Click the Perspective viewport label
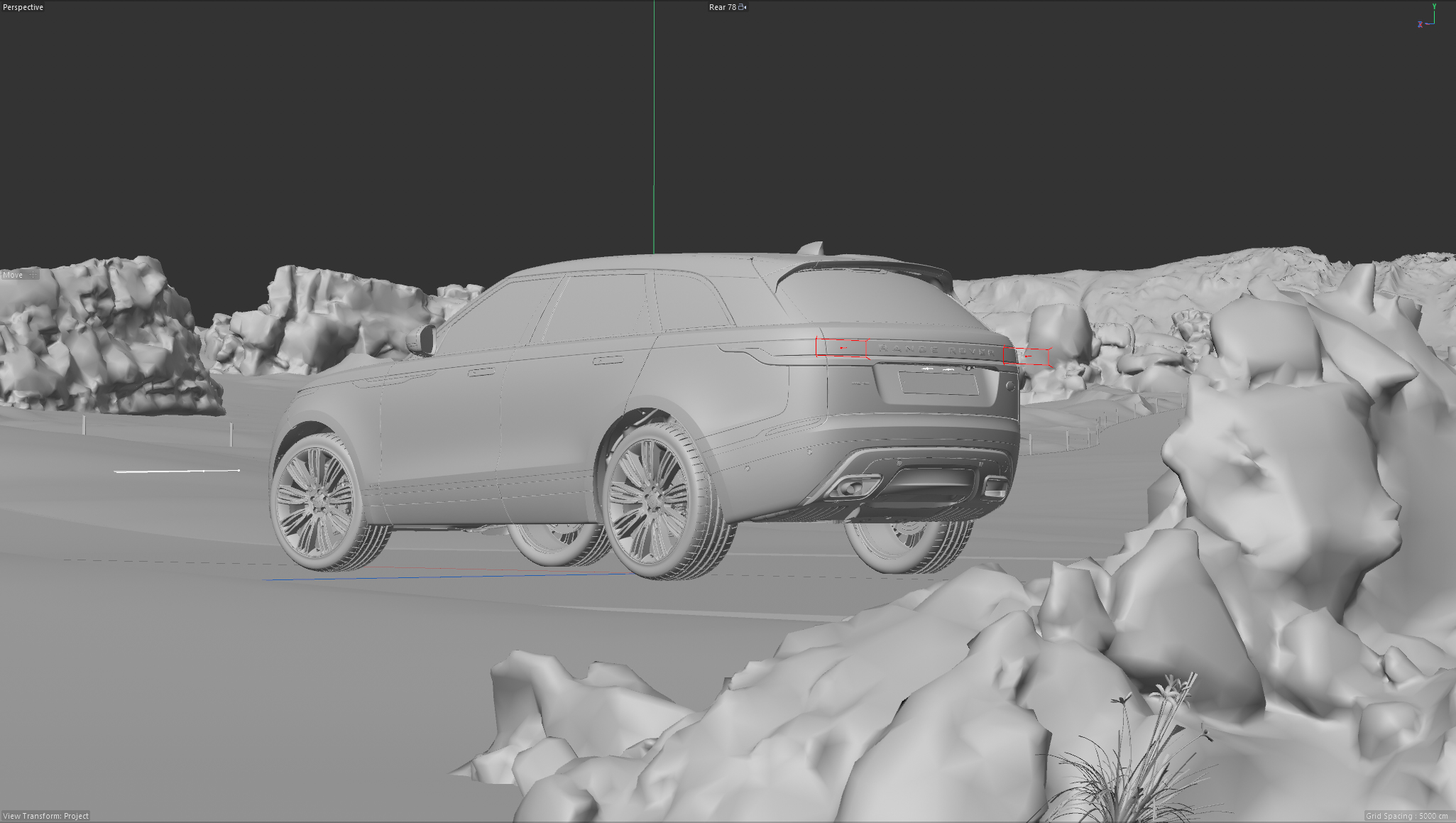Screen dimensions: 1456x823 [x=23, y=7]
